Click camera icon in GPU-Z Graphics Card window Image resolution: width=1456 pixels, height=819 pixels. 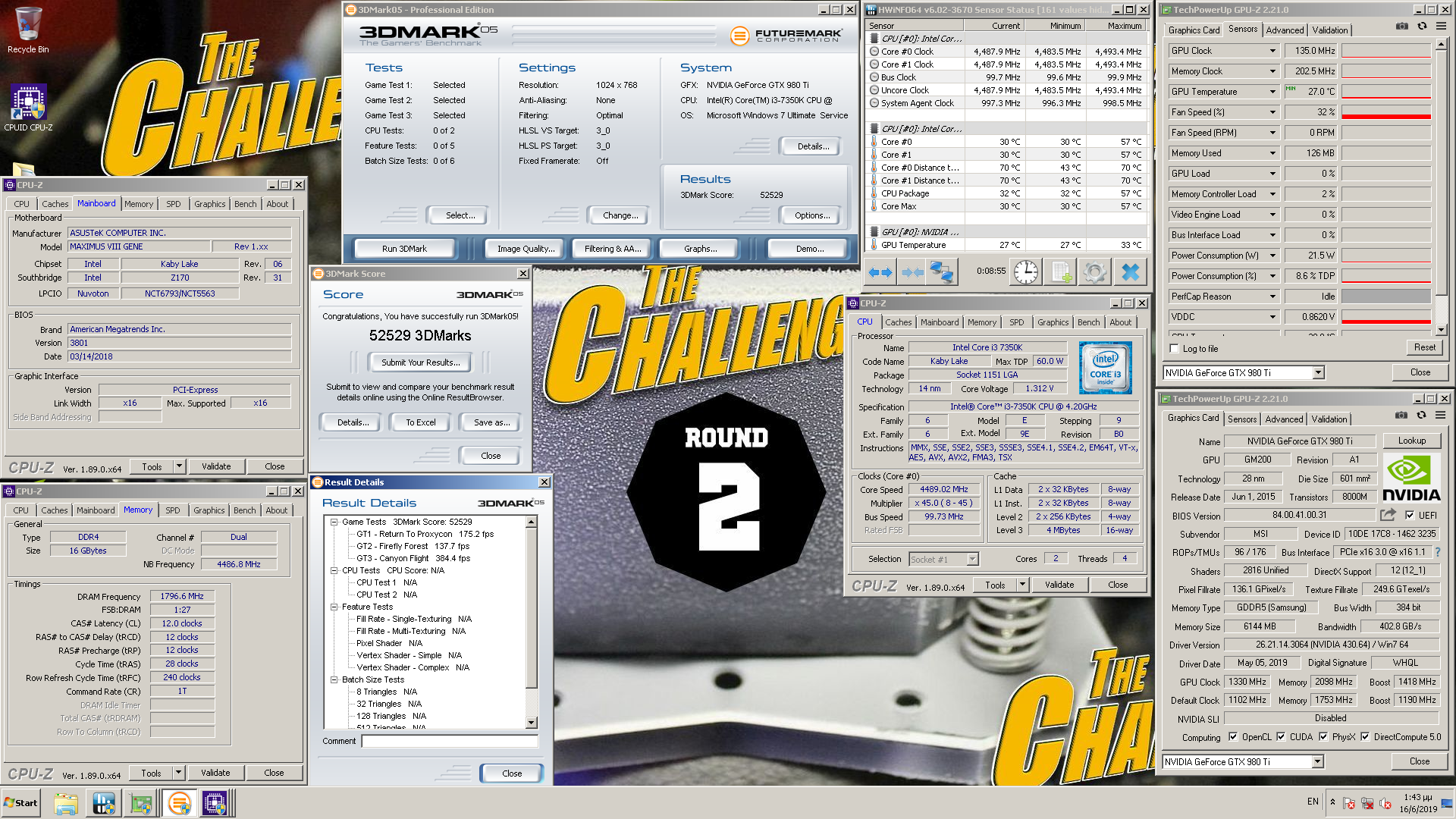point(1401,416)
